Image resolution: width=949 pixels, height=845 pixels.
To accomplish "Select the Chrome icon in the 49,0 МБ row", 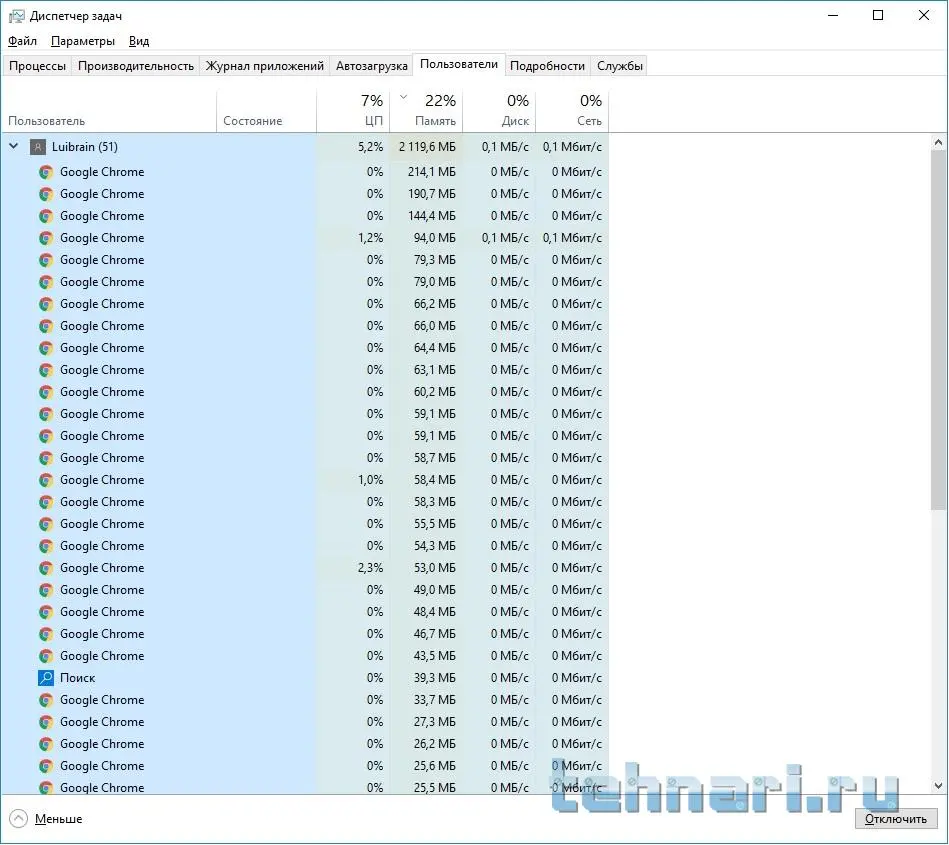I will pyautogui.click(x=46, y=590).
